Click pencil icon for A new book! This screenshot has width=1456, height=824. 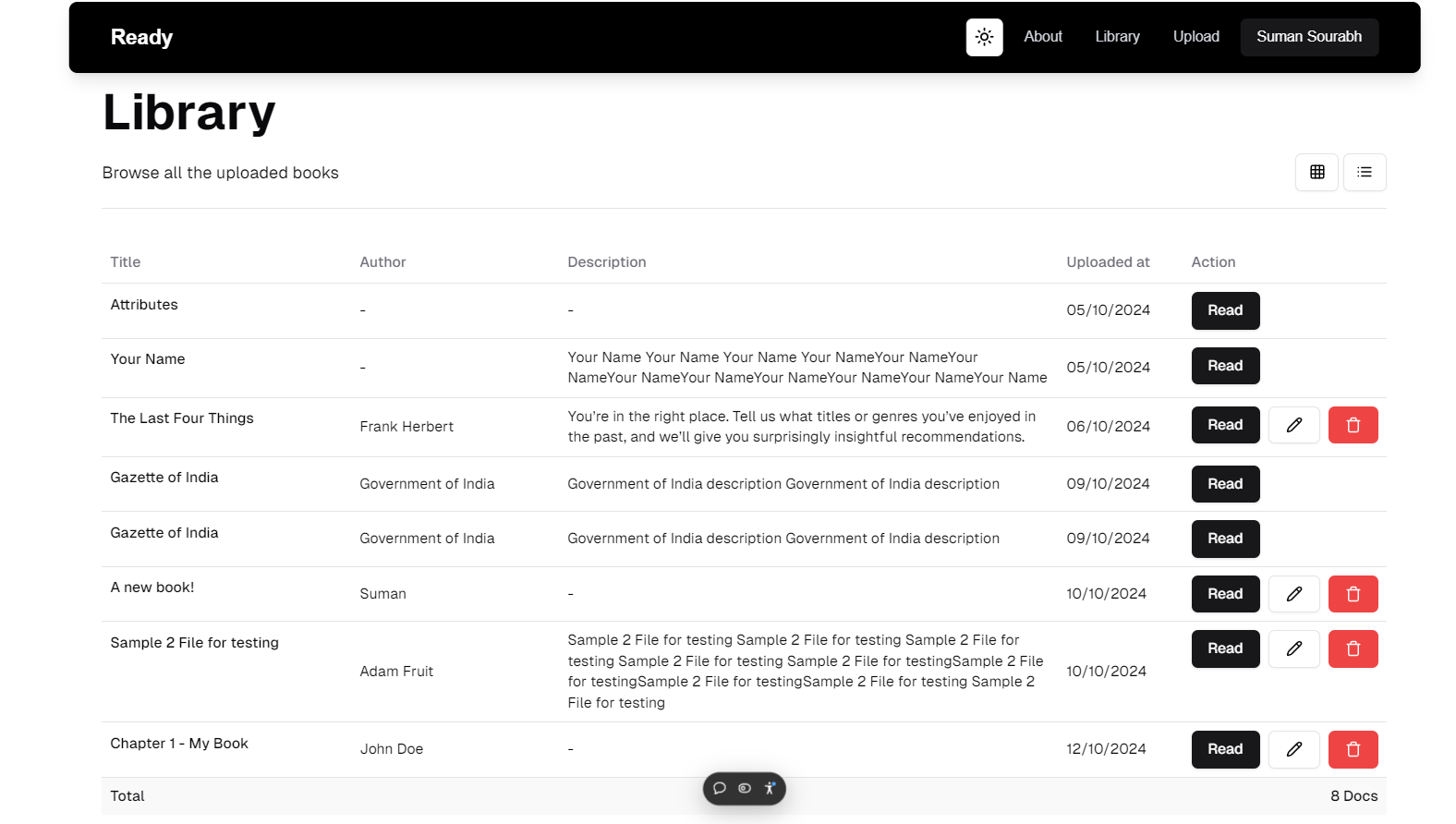coord(1293,594)
